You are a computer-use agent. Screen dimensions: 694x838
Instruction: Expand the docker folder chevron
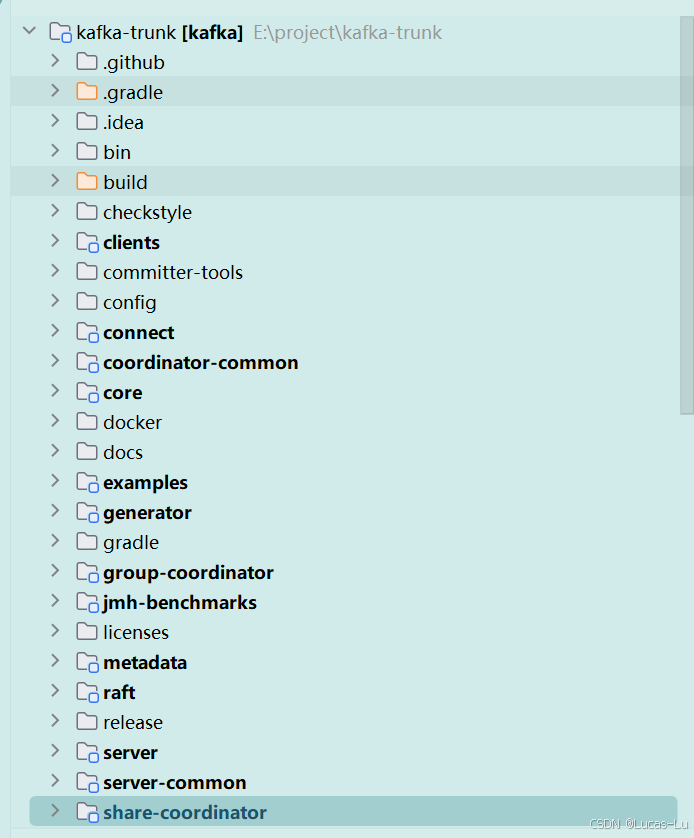55,421
